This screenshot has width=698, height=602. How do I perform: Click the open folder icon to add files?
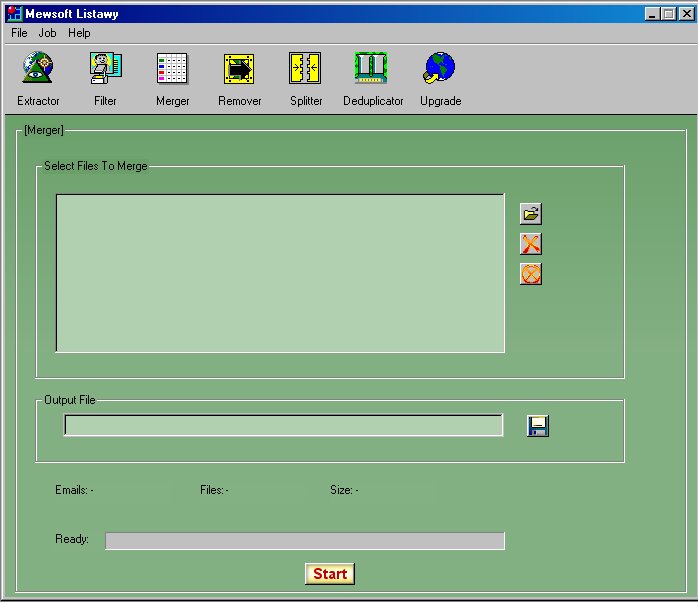[x=531, y=214]
